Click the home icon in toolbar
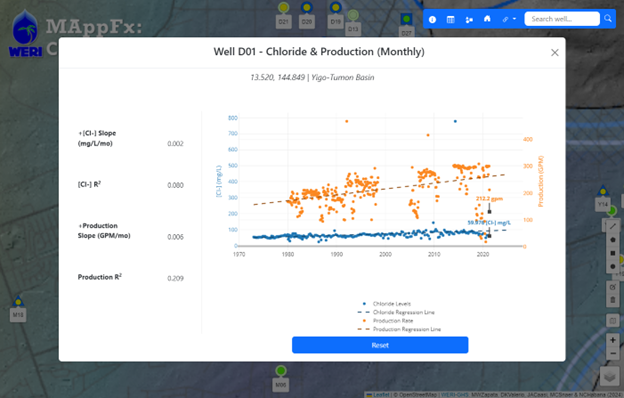624x398 pixels. point(487,19)
